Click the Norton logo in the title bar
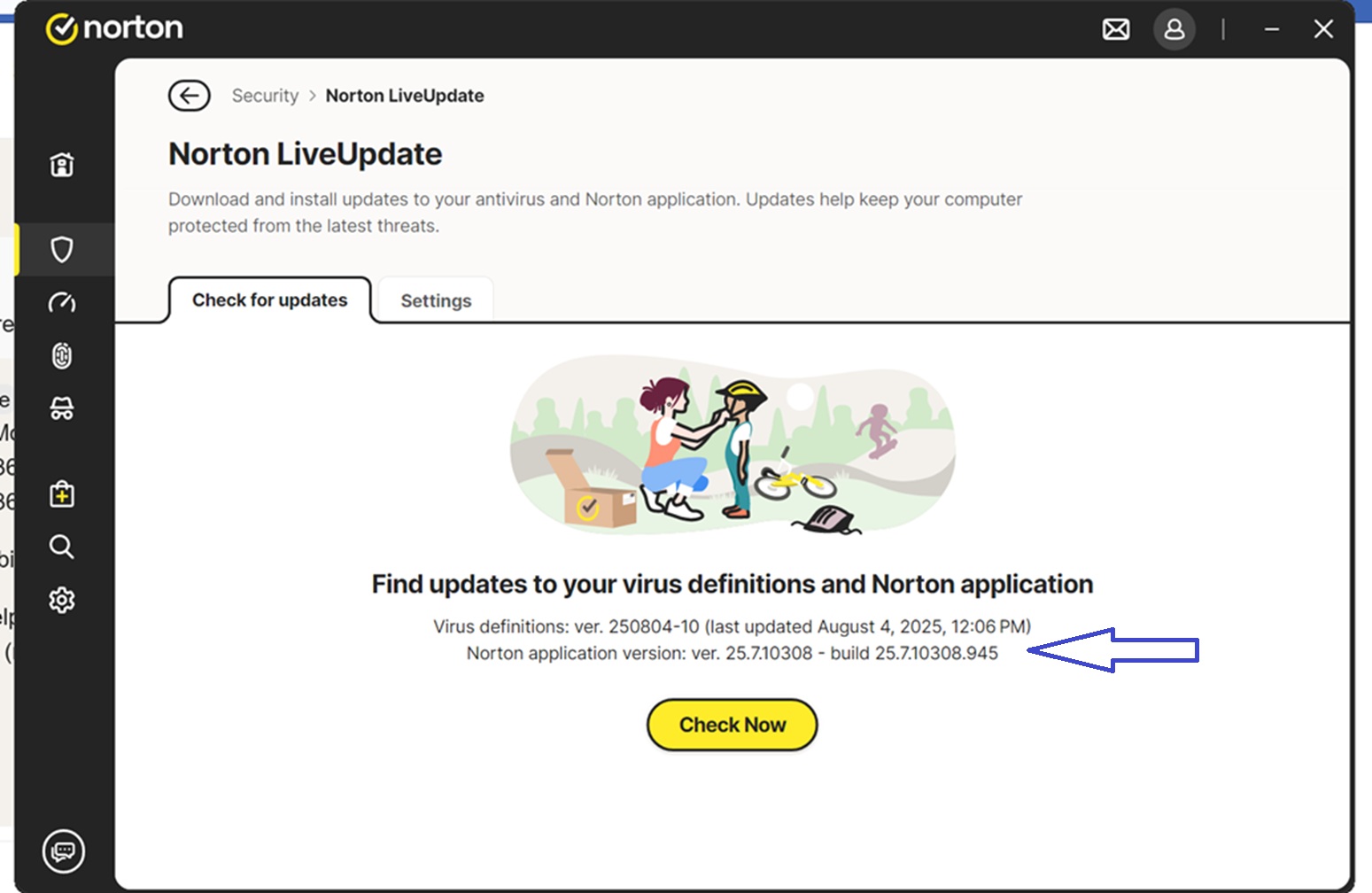 pos(115,28)
